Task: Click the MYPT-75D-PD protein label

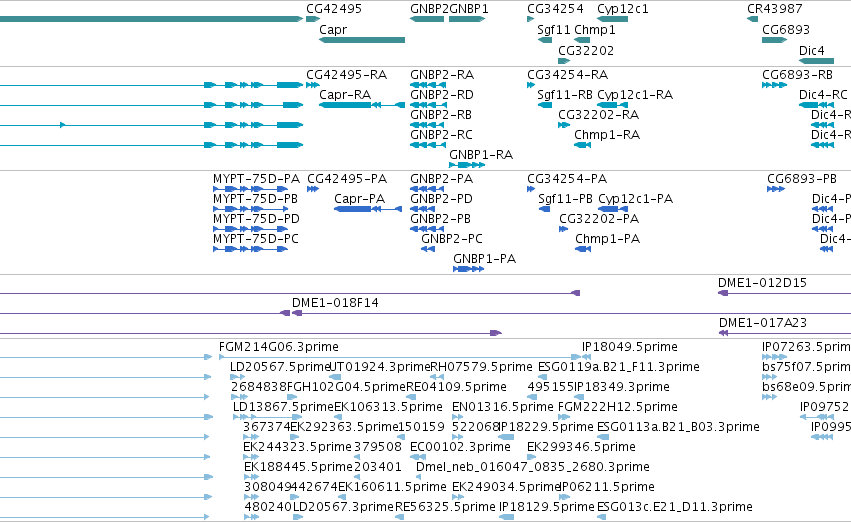Action: click(256, 219)
